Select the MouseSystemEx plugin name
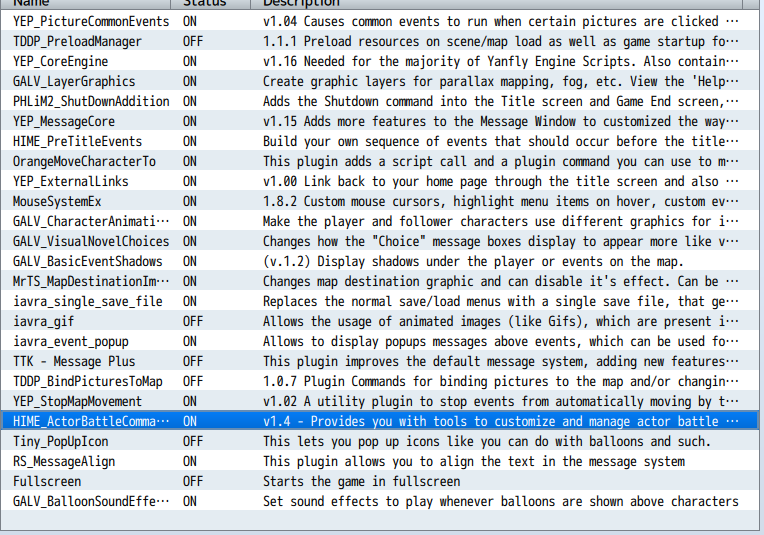The image size is (764, 535). pos(57,201)
